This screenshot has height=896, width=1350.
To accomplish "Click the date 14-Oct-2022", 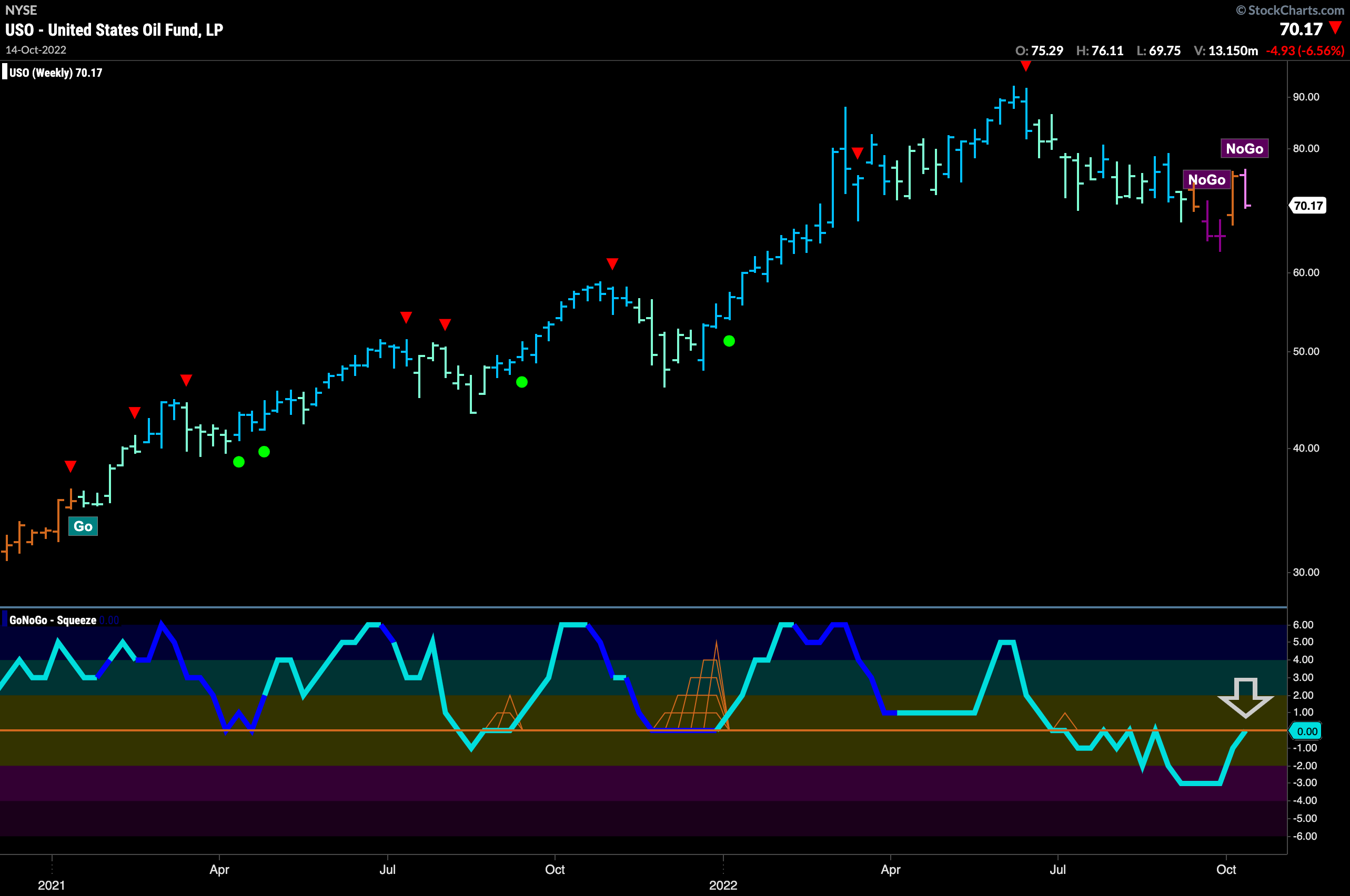I will point(36,50).
